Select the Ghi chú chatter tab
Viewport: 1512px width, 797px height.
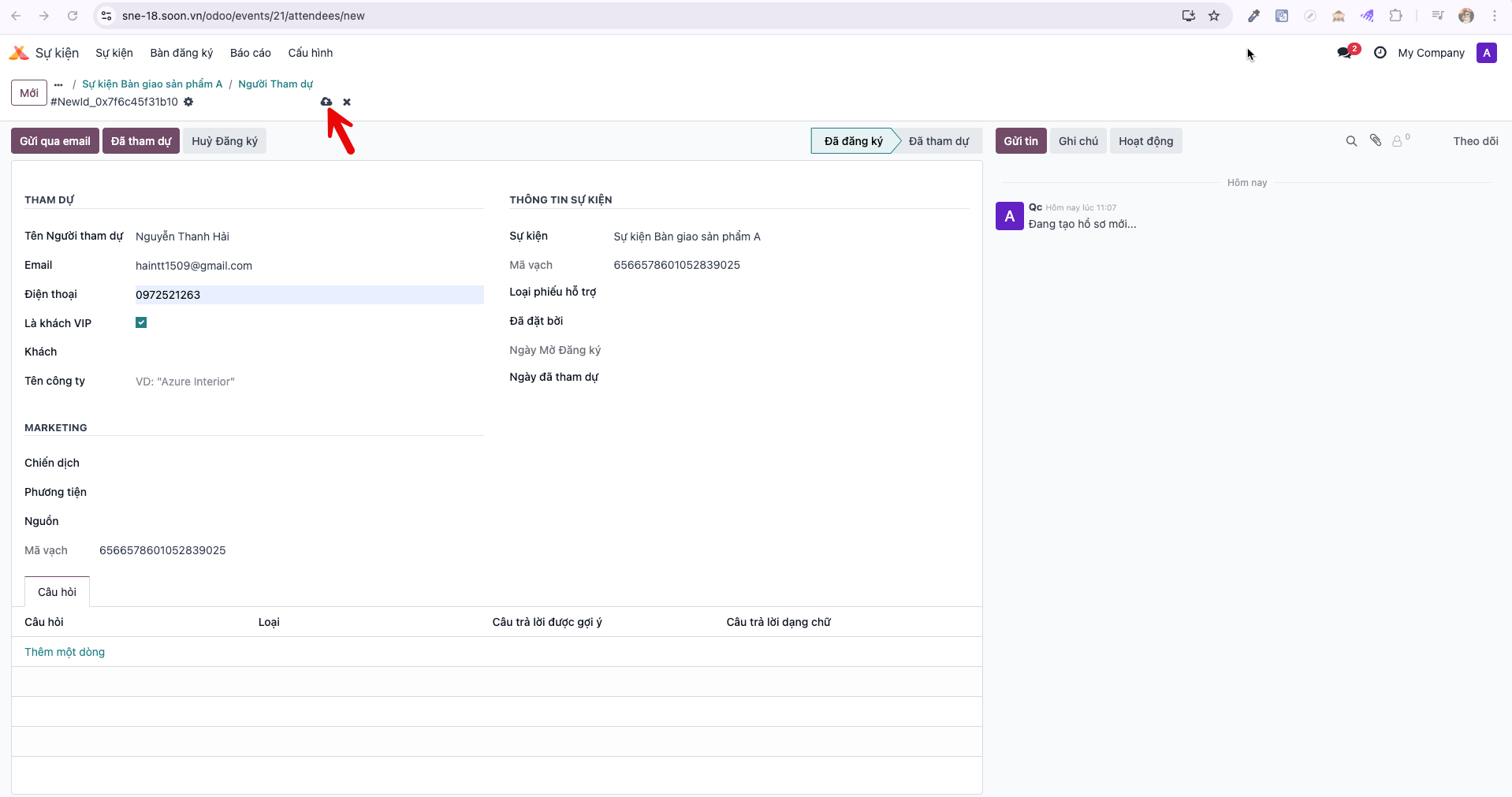(x=1078, y=141)
